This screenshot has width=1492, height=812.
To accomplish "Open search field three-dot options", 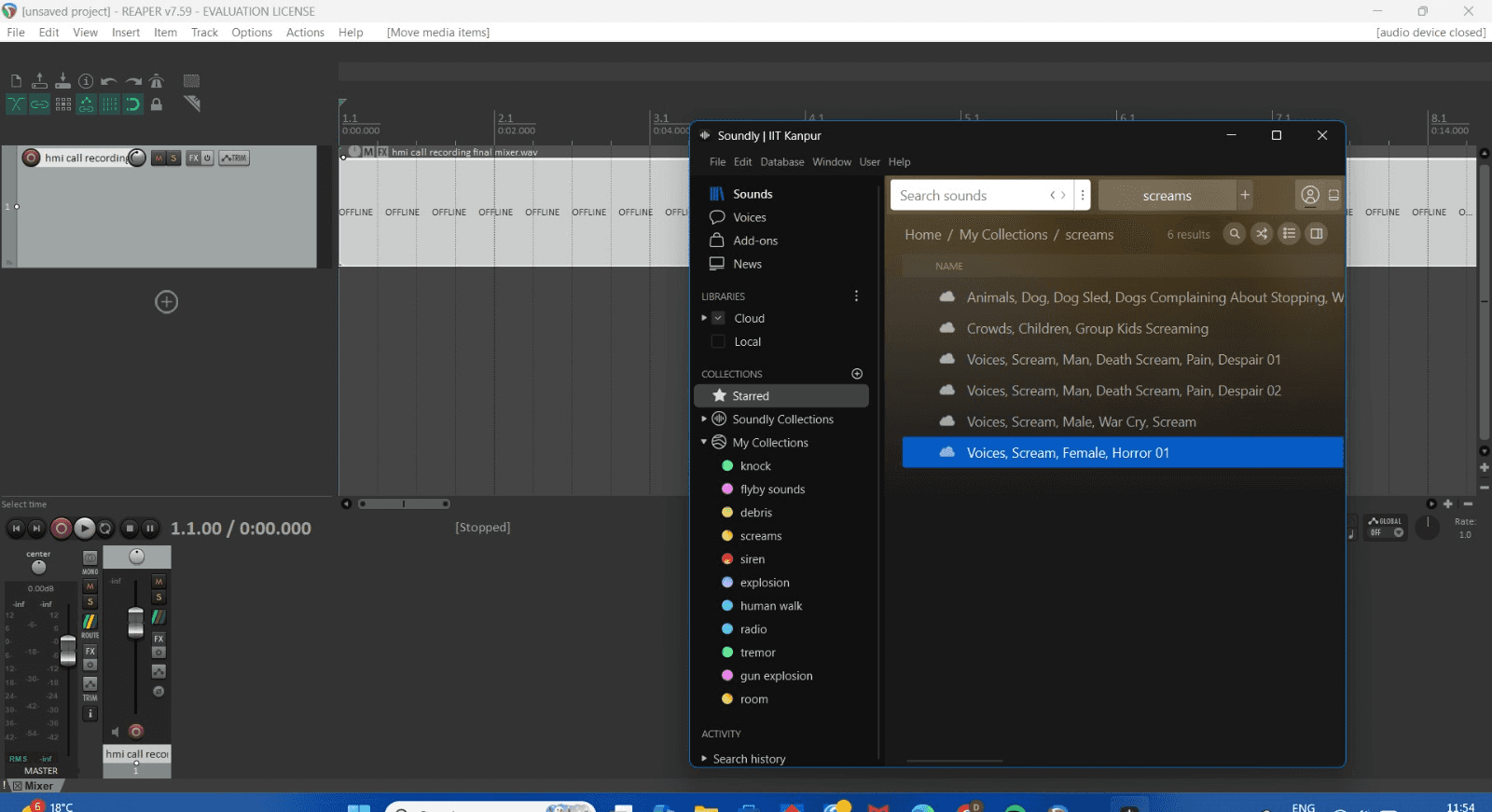I will [1082, 196].
